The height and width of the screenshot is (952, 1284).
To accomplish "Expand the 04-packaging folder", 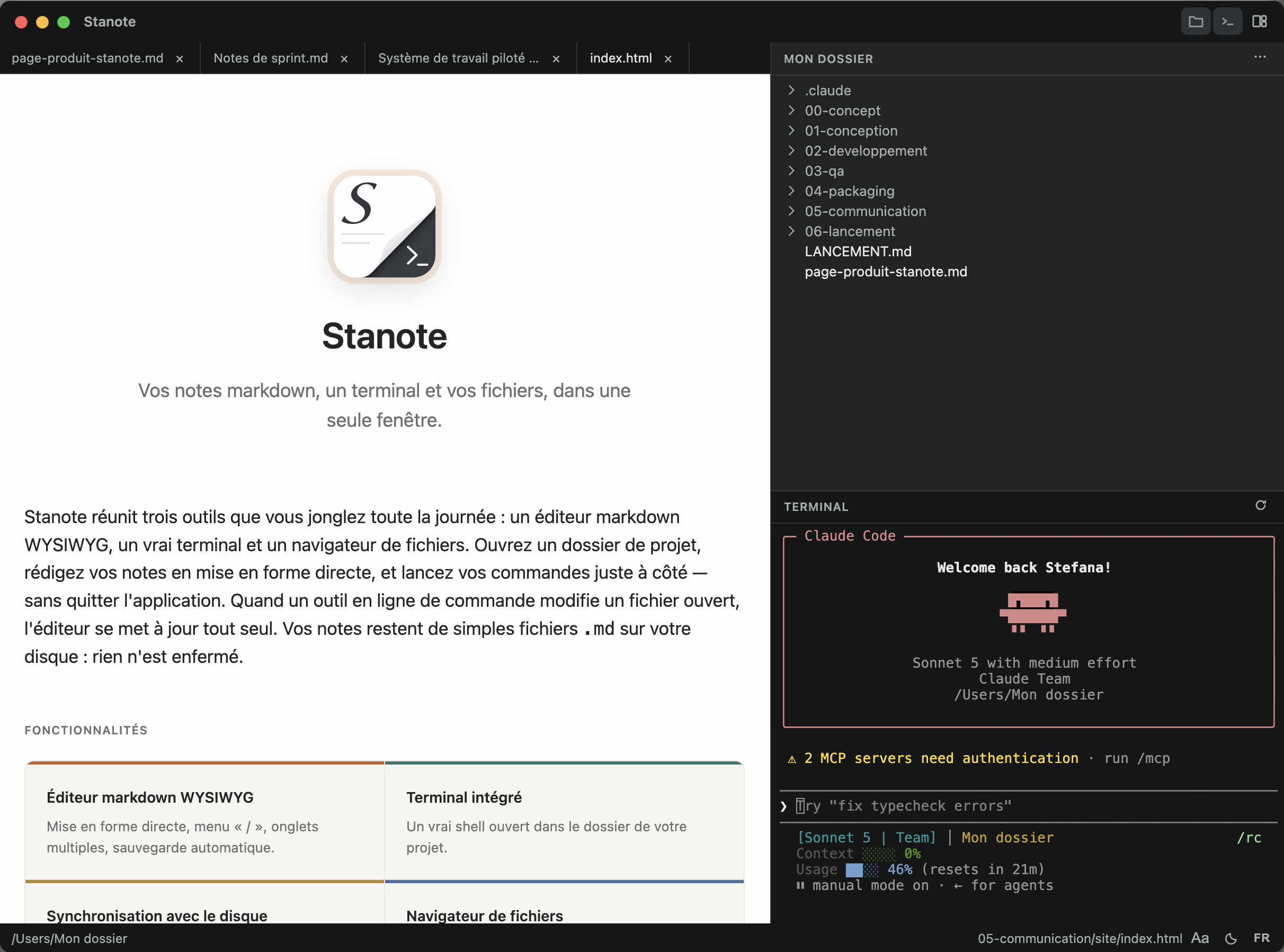I will tap(791, 191).
